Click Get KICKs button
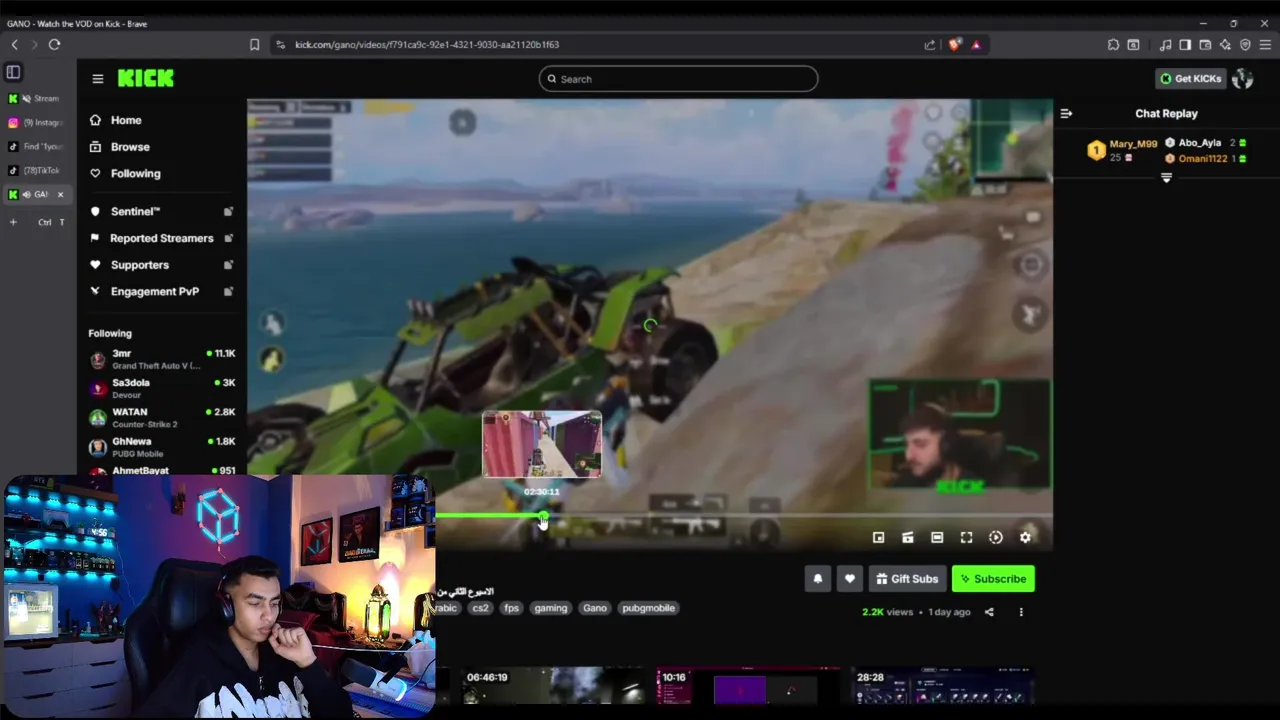This screenshot has height=720, width=1280. click(1190, 79)
